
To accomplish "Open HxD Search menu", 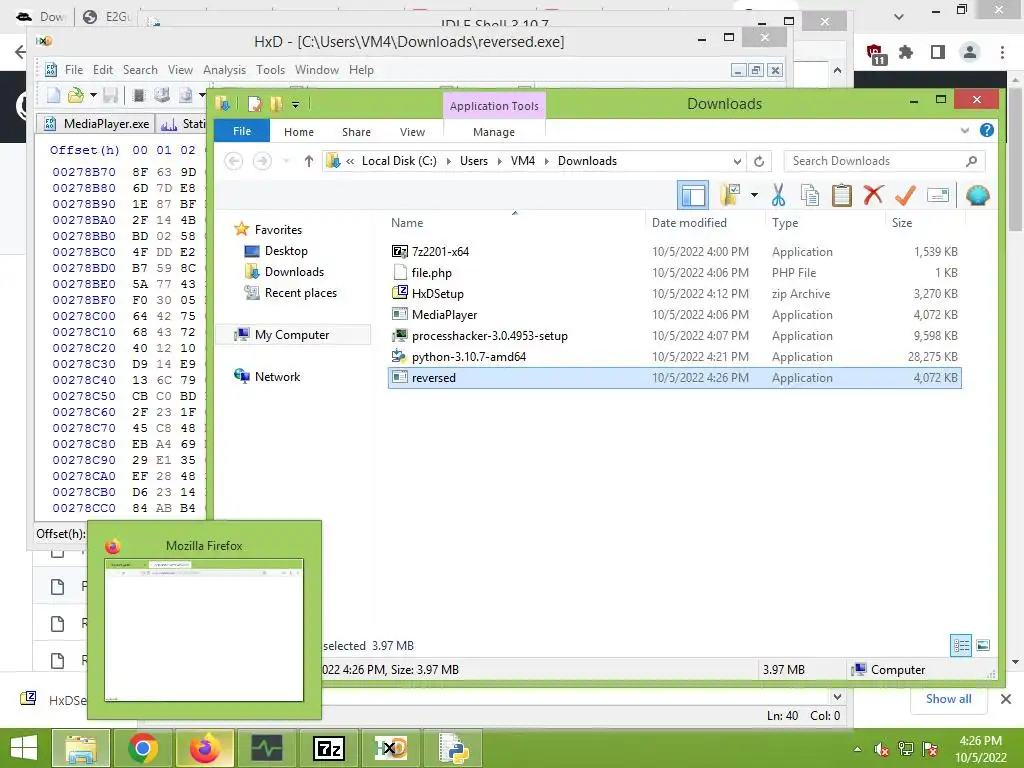I will pyautogui.click(x=140, y=70).
